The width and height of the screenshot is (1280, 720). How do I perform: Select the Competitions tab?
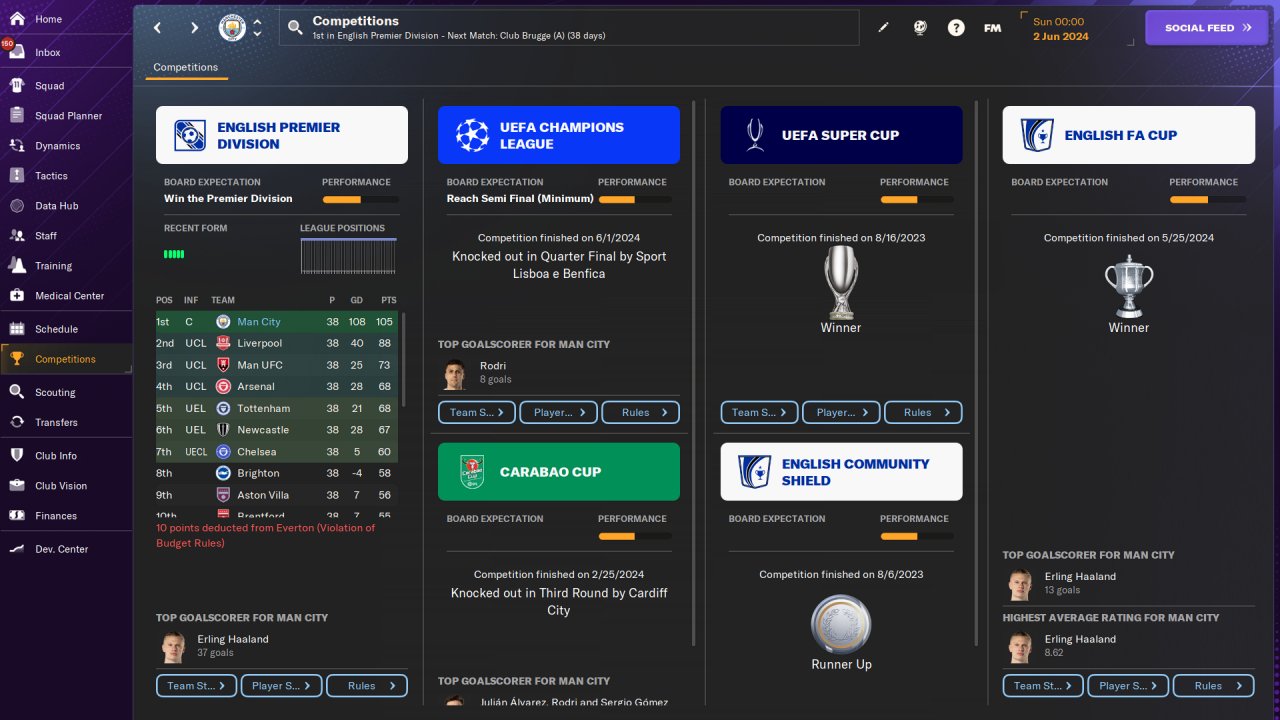point(186,67)
